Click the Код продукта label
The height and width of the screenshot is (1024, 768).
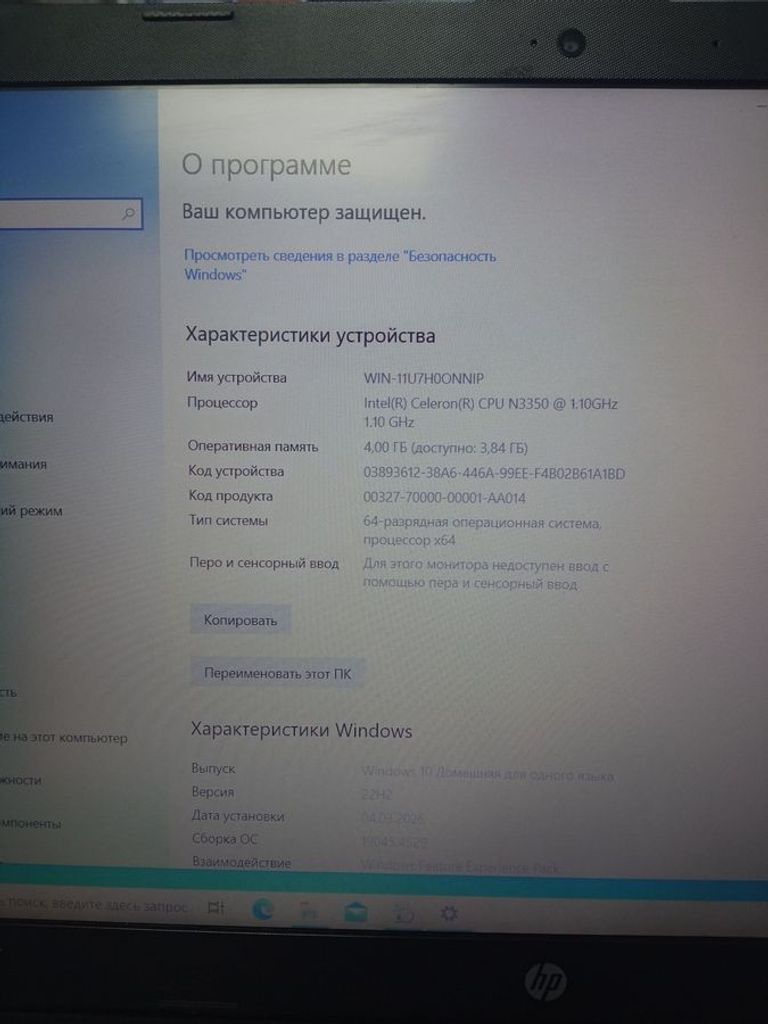[231, 496]
